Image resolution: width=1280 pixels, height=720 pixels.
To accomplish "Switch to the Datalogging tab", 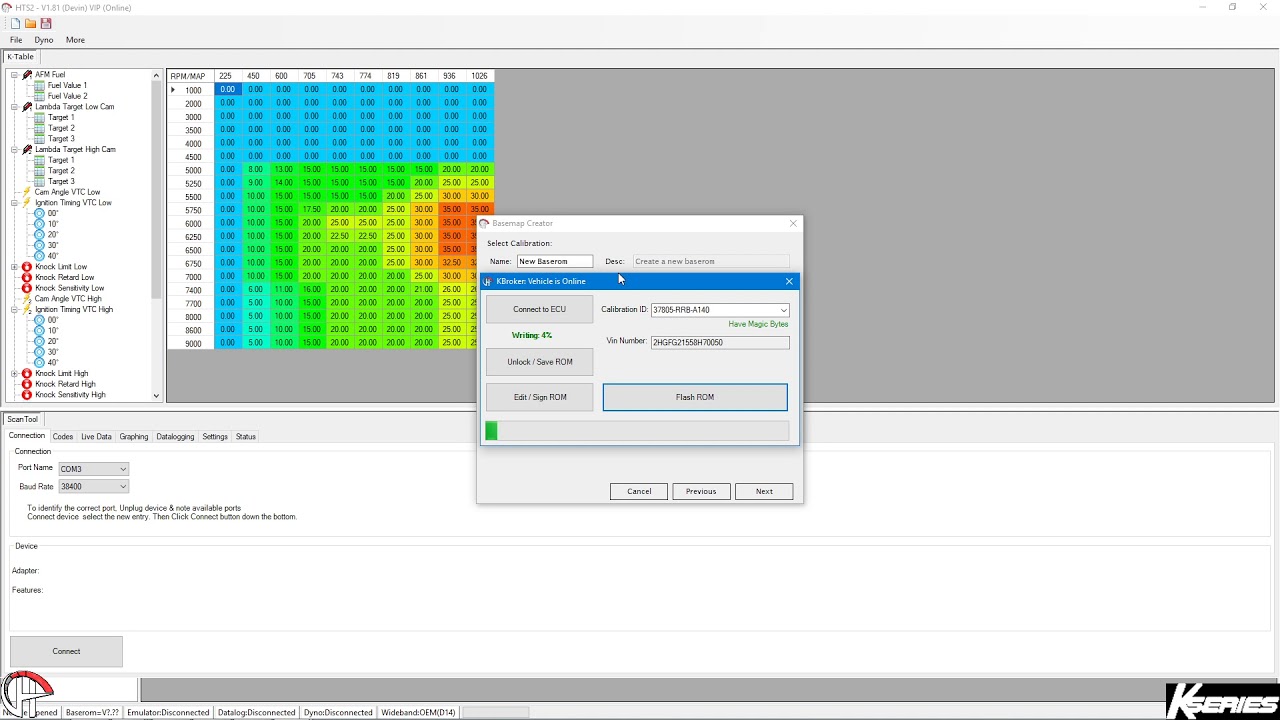I will (175, 437).
